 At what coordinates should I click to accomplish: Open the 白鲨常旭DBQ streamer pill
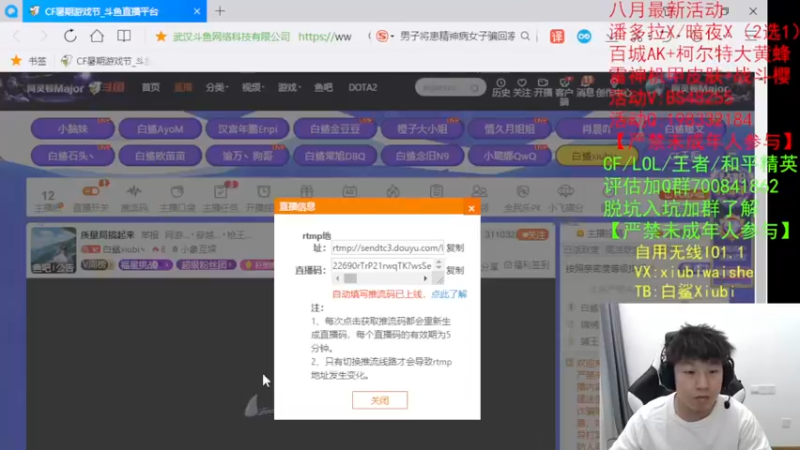(x=335, y=156)
